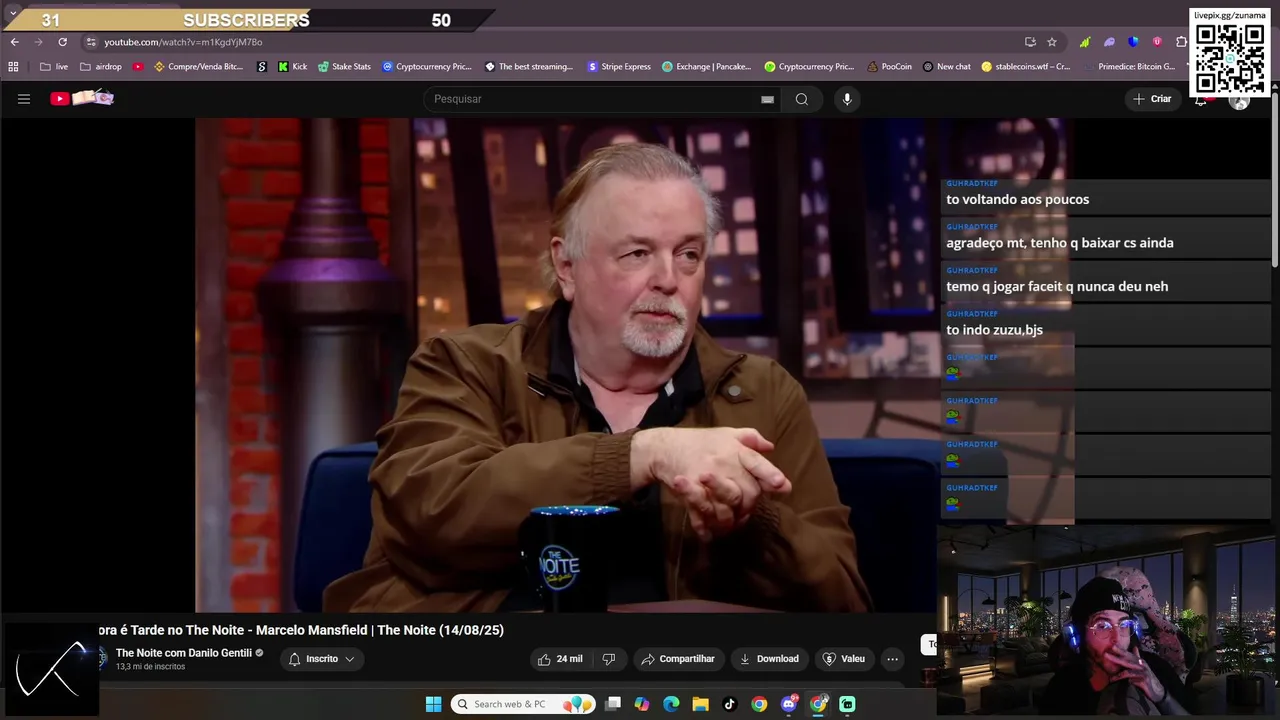The image size is (1280, 720).
Task: Open The Noite com Danilo Gentili channel
Action: 183,653
